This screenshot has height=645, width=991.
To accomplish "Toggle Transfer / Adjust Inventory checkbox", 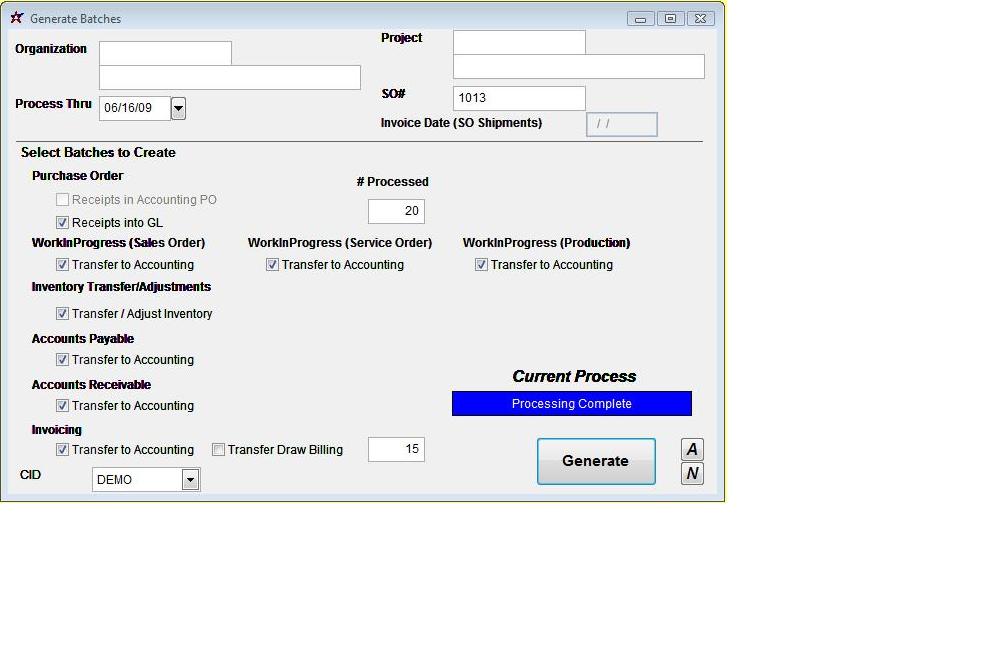I will (x=62, y=314).
